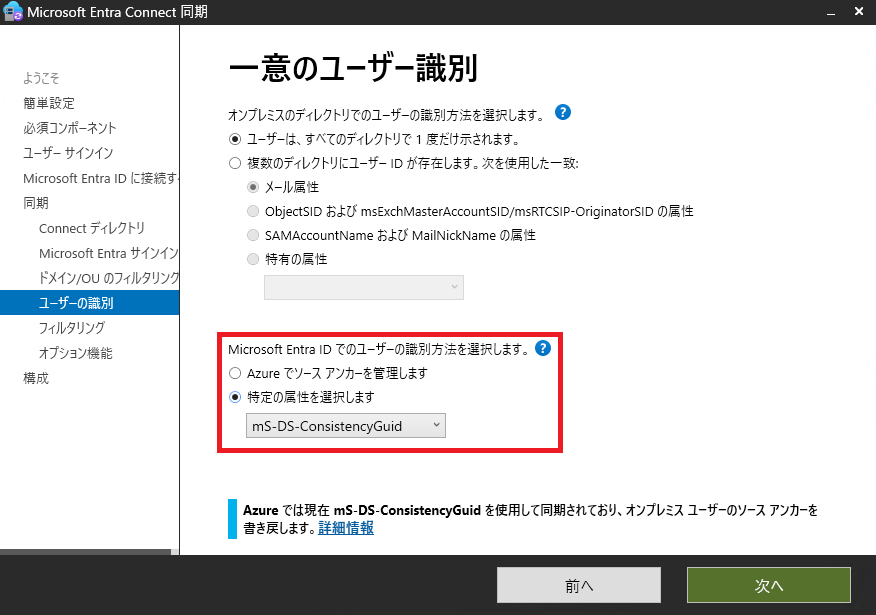
Task: Open the mS-DS-ConsistencyGuid attribute dropdown
Action: click(x=345, y=425)
